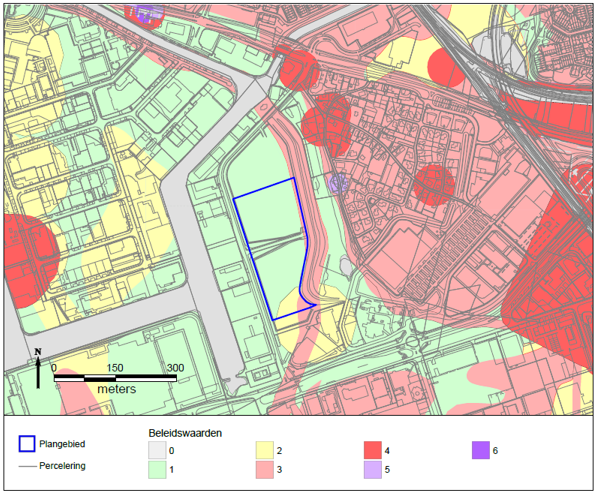Viewport: 598px width, 496px height.
Task: Click the gray Percelering legend line
Action: tap(27, 466)
